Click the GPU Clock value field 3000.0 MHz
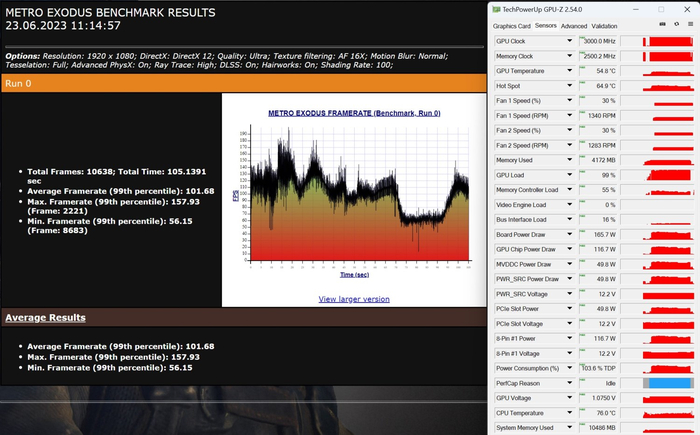This screenshot has width=700, height=435. pos(597,42)
